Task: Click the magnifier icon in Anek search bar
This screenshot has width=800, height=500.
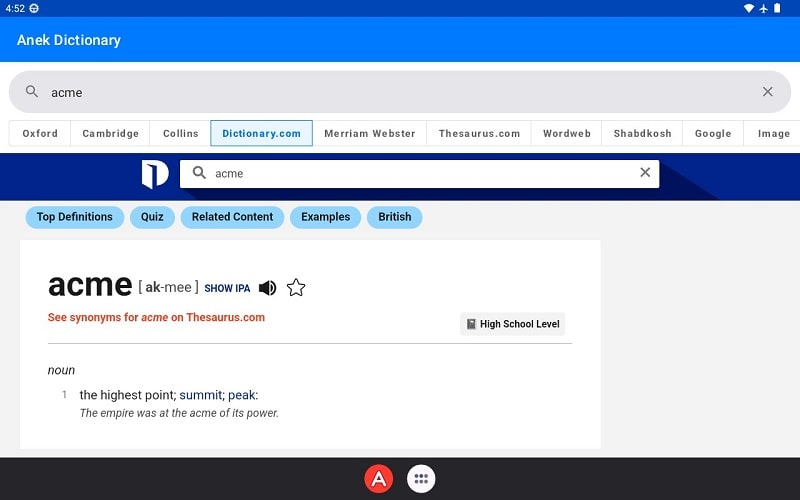Action: (x=32, y=91)
